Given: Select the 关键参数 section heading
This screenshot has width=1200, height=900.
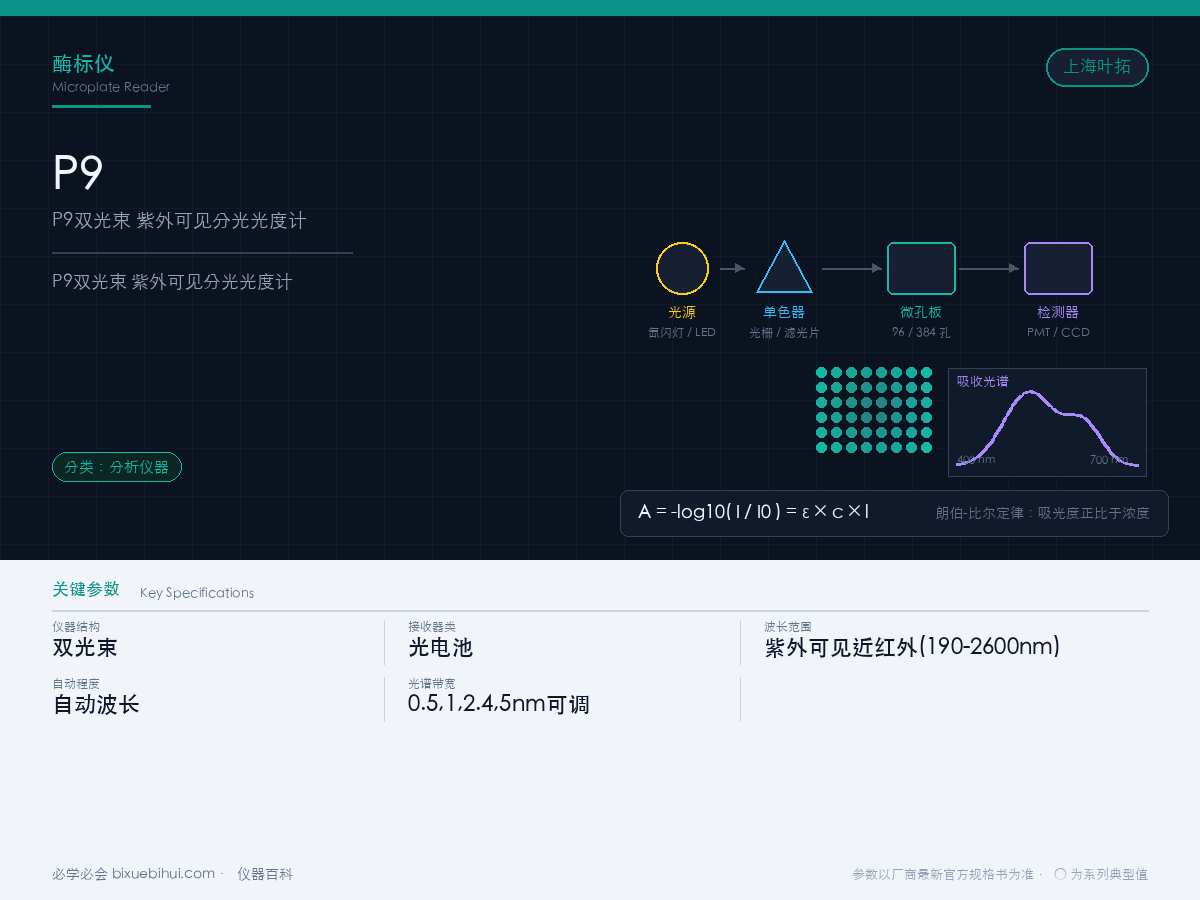Looking at the screenshot, I should point(86,589).
